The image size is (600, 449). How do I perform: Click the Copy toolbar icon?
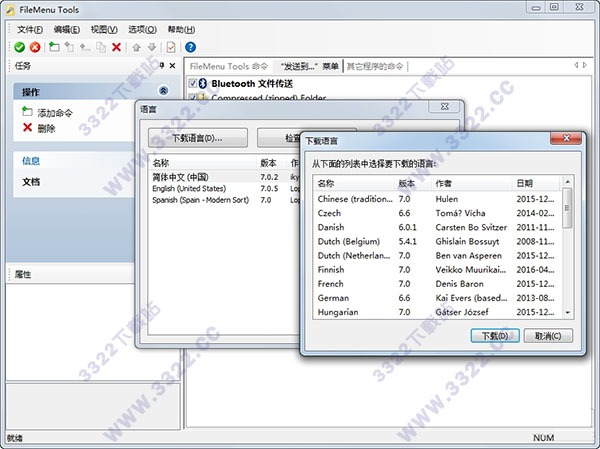tap(101, 47)
